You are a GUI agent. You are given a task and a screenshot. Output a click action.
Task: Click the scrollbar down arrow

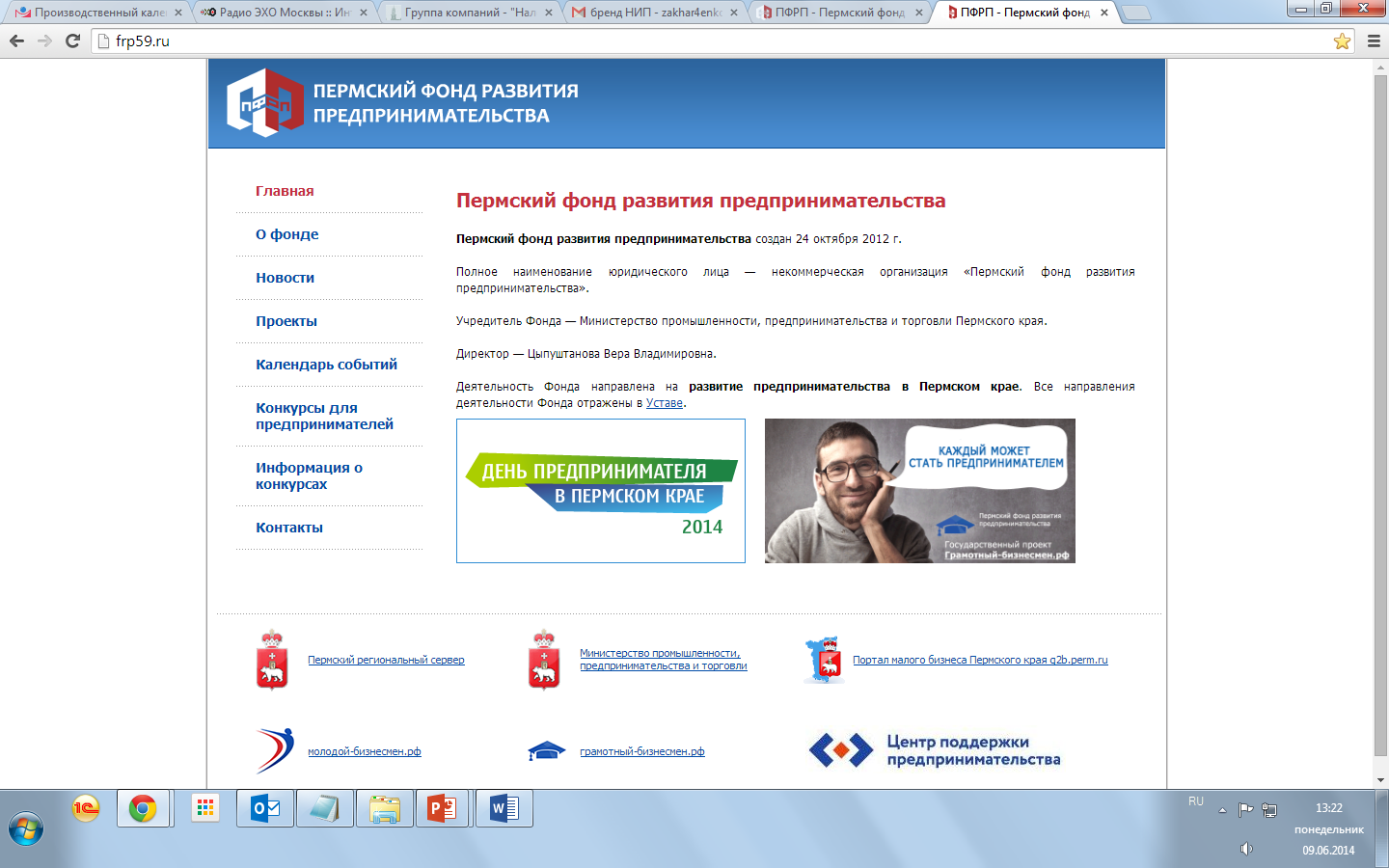pyautogui.click(x=1380, y=779)
